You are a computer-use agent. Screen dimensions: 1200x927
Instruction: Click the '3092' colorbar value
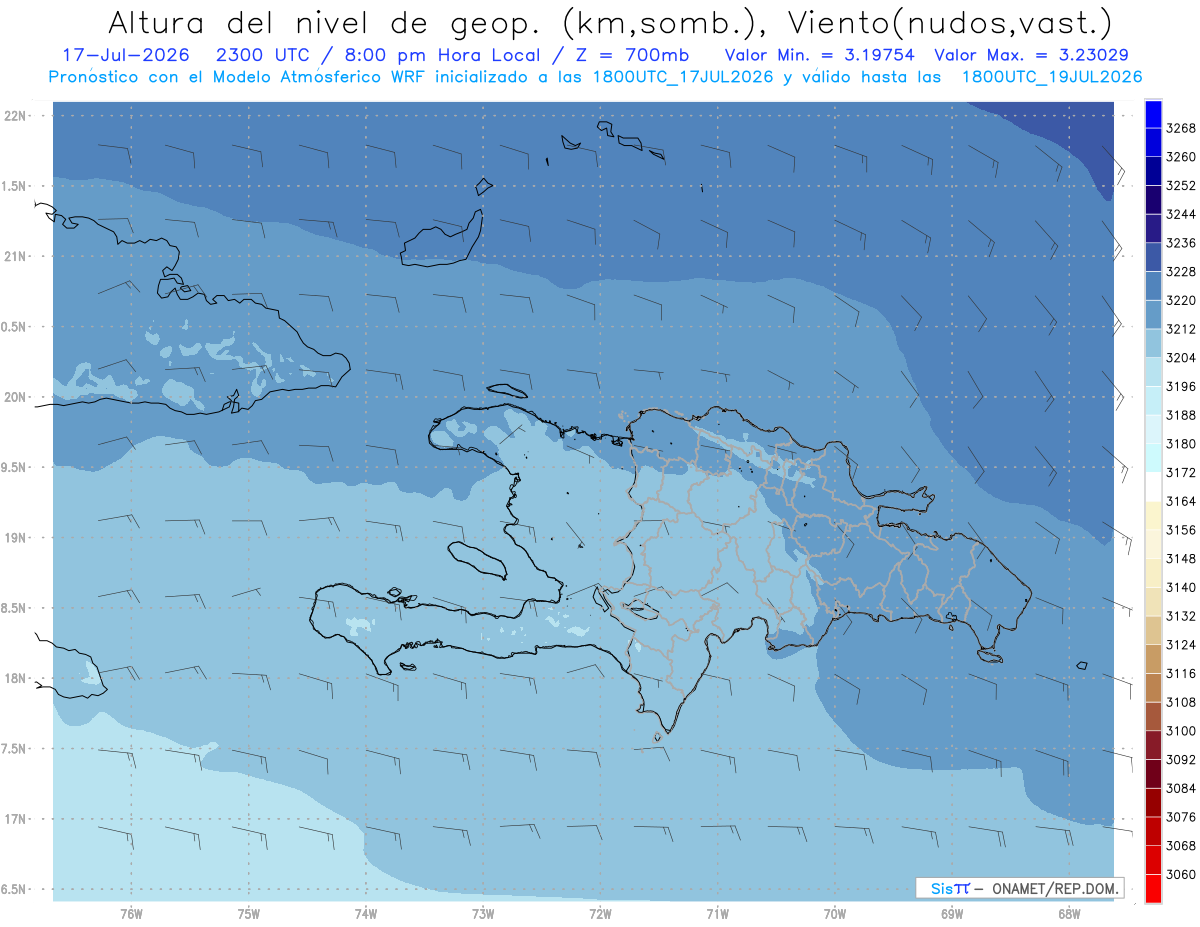tap(1181, 759)
